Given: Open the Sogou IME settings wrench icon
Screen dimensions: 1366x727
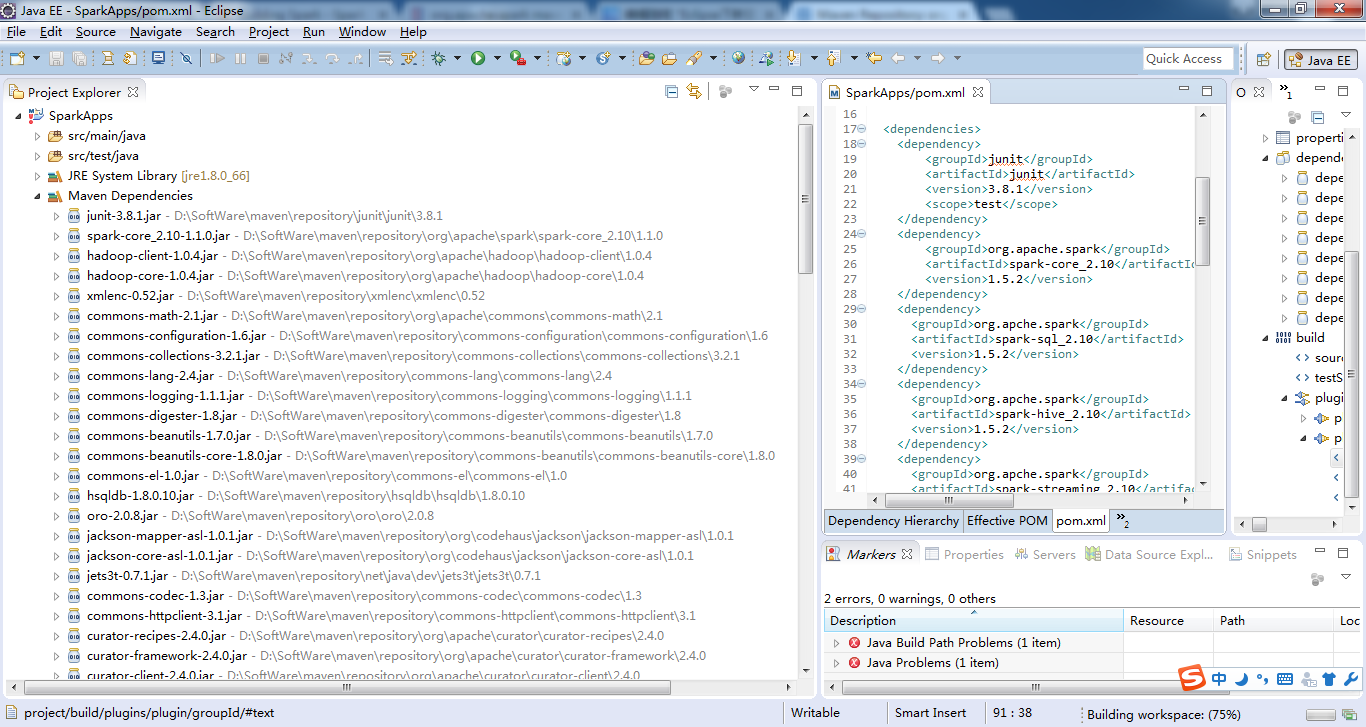Looking at the screenshot, I should coord(1351,679).
